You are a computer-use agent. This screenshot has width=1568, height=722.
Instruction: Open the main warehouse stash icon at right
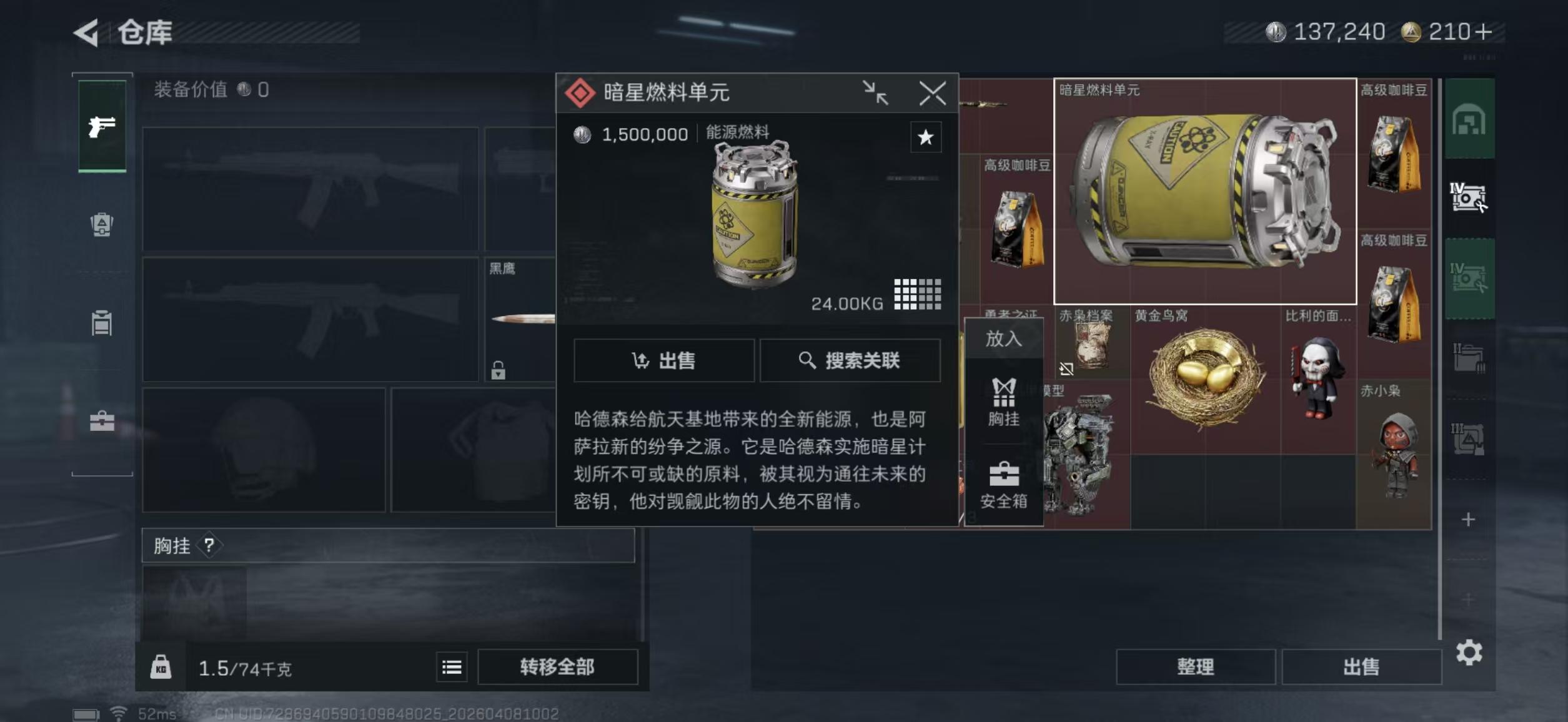(x=1469, y=119)
